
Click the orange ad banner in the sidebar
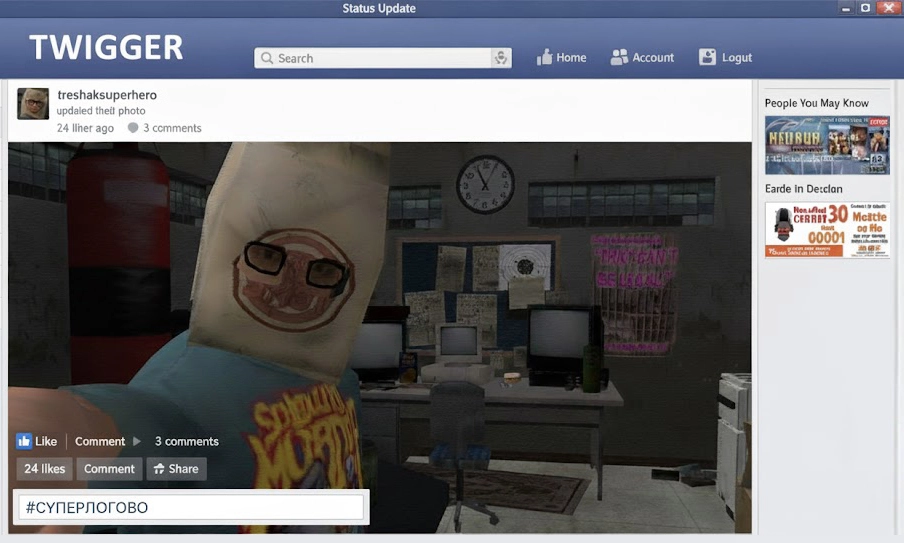826,230
